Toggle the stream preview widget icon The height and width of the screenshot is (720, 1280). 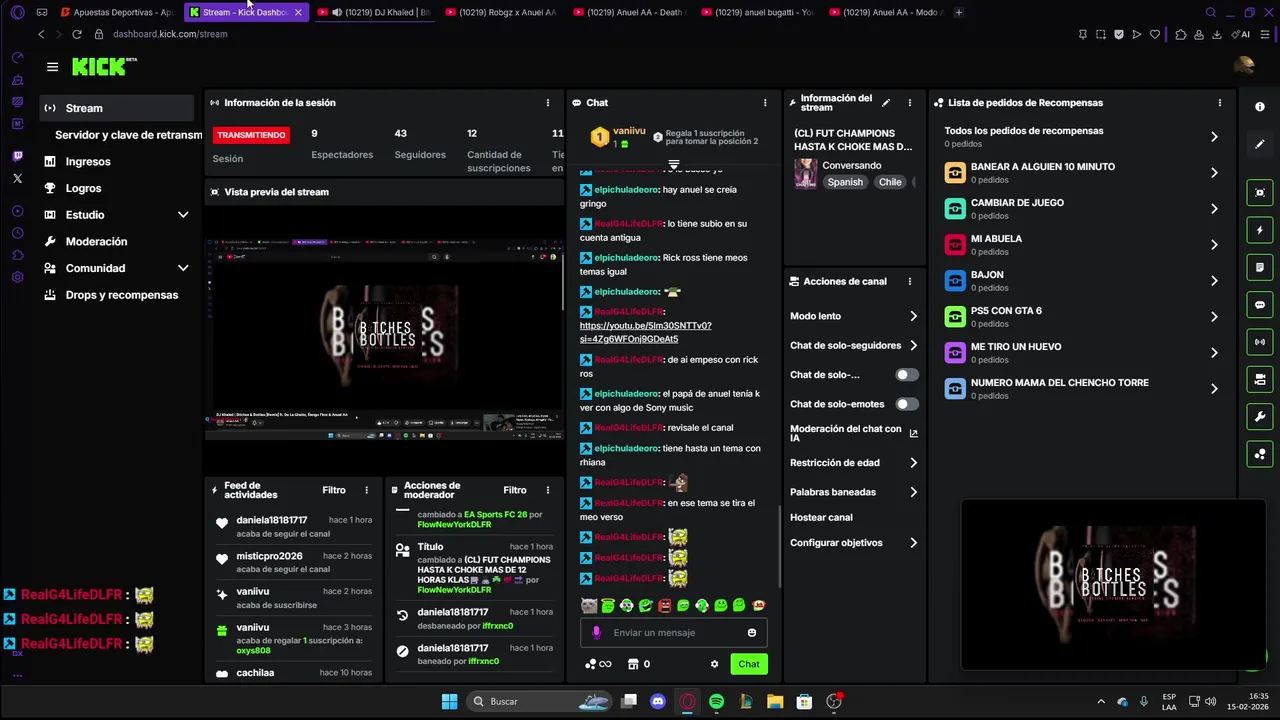click(1260, 192)
